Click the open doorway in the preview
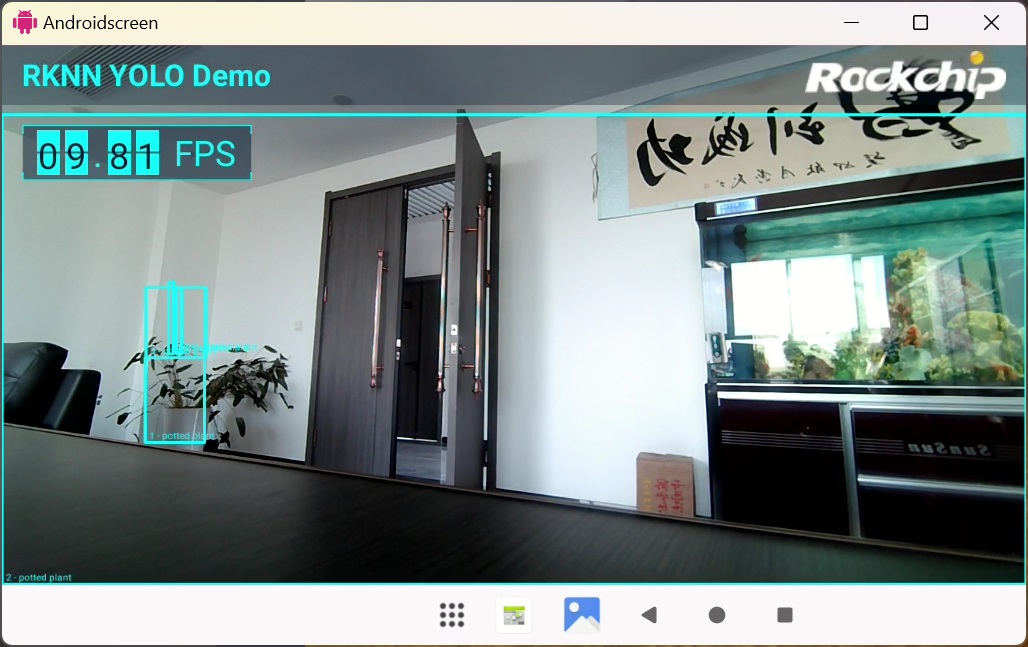 (423, 330)
